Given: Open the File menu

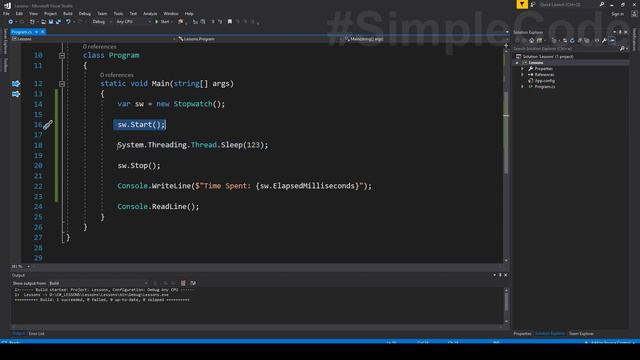Looking at the screenshot, I should [x=6, y=13].
